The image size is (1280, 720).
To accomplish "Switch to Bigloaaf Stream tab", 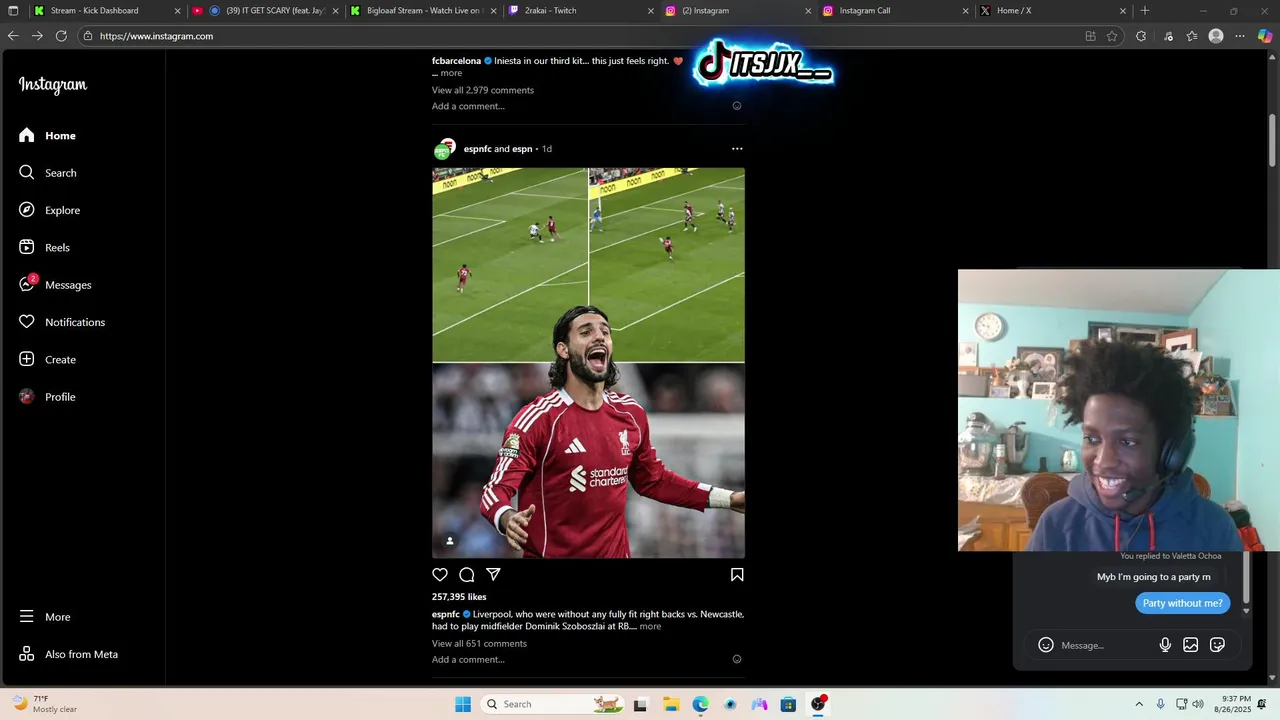I will pyautogui.click(x=424, y=11).
